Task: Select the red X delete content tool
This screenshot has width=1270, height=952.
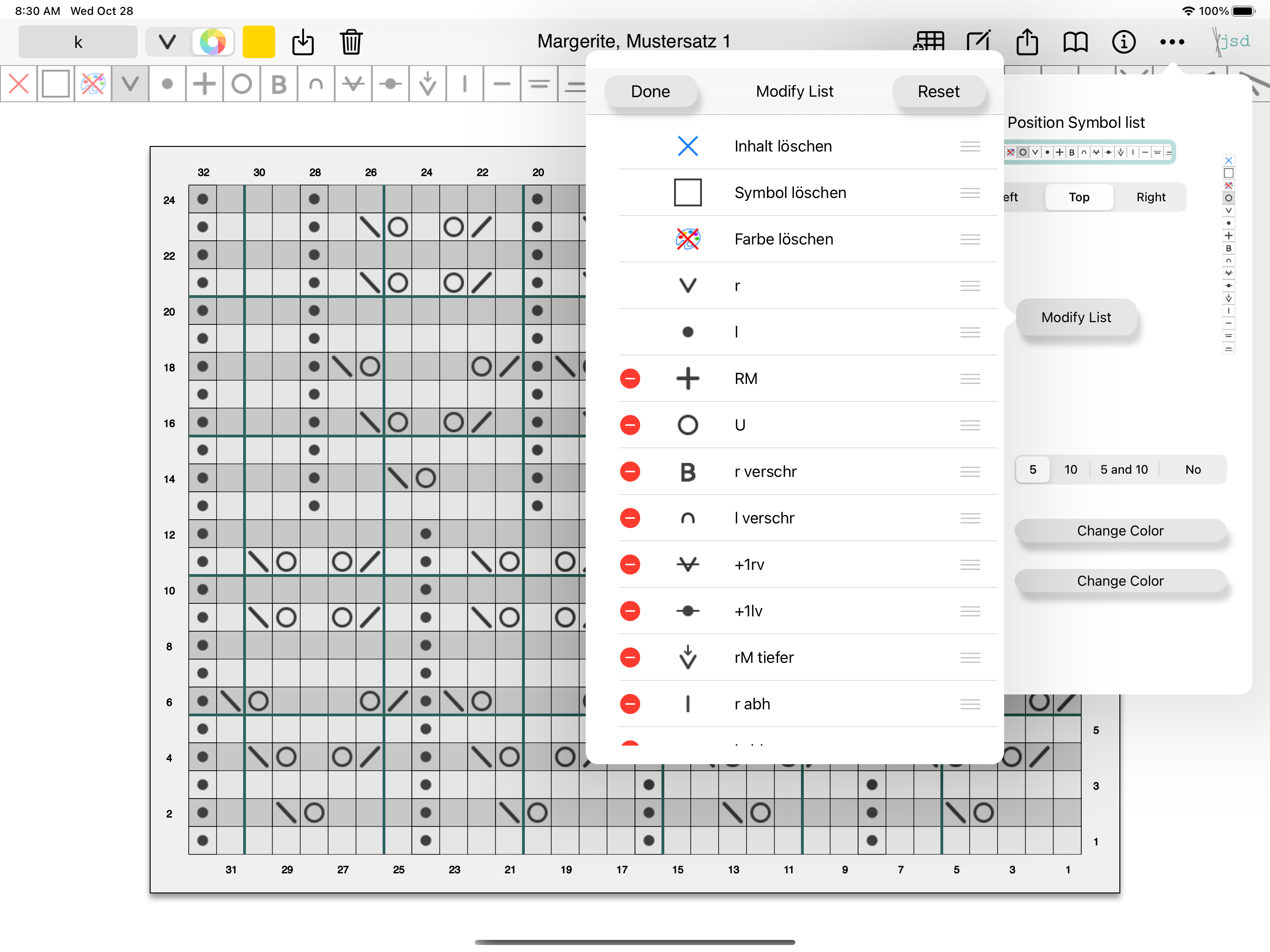Action: 19,84
